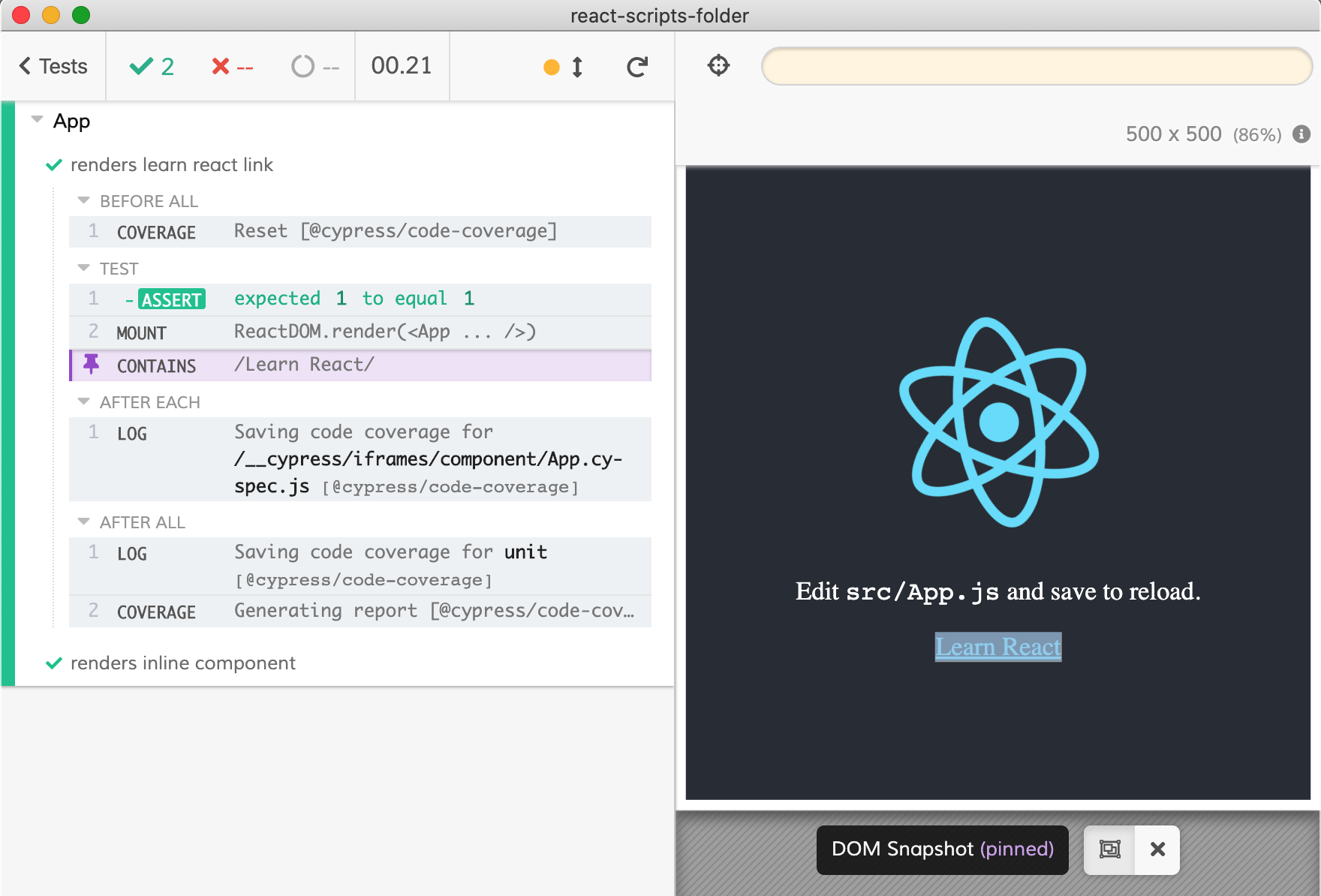Go back to the Tests list
Image resolution: width=1321 pixels, height=896 pixels.
coord(53,66)
